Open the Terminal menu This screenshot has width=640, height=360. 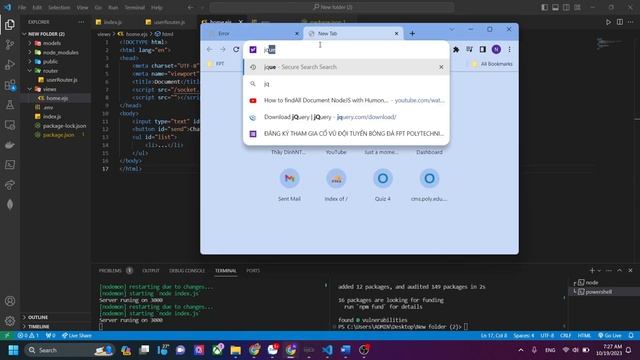[x=135, y=7]
